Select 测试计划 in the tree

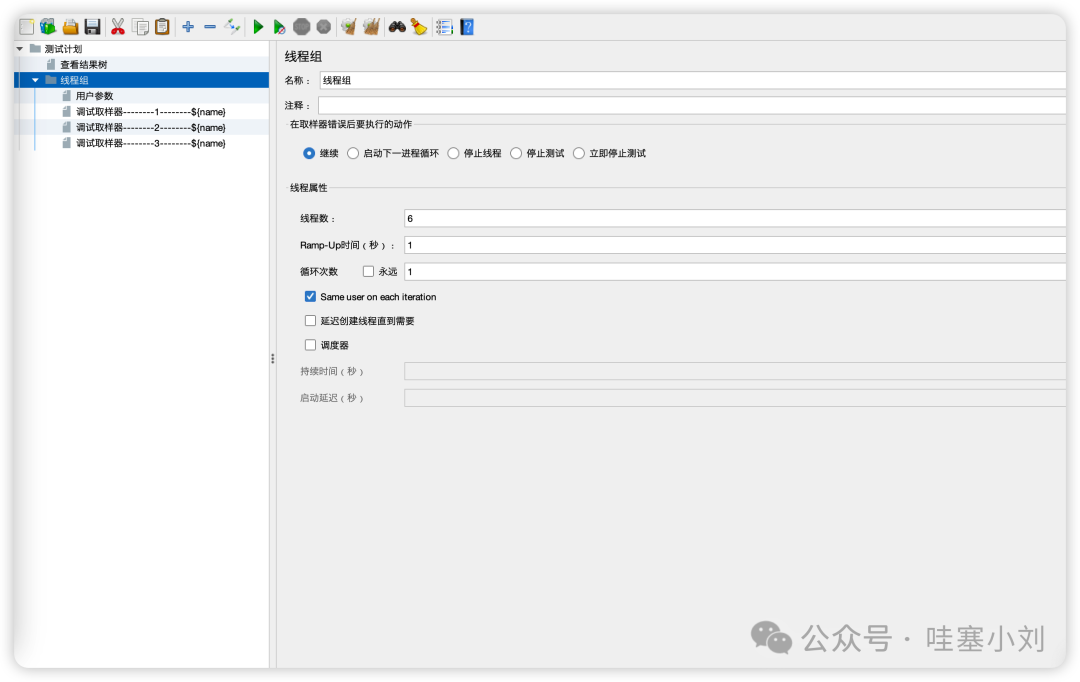(63, 49)
